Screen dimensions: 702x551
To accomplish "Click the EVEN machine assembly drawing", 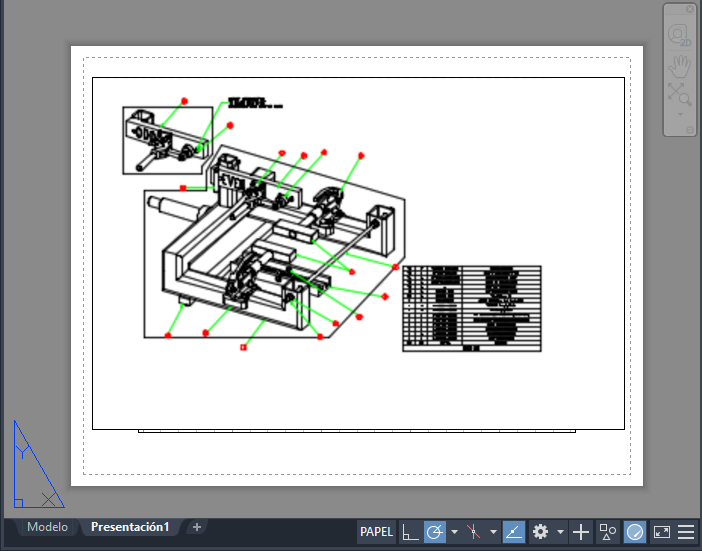I will click(x=274, y=242).
